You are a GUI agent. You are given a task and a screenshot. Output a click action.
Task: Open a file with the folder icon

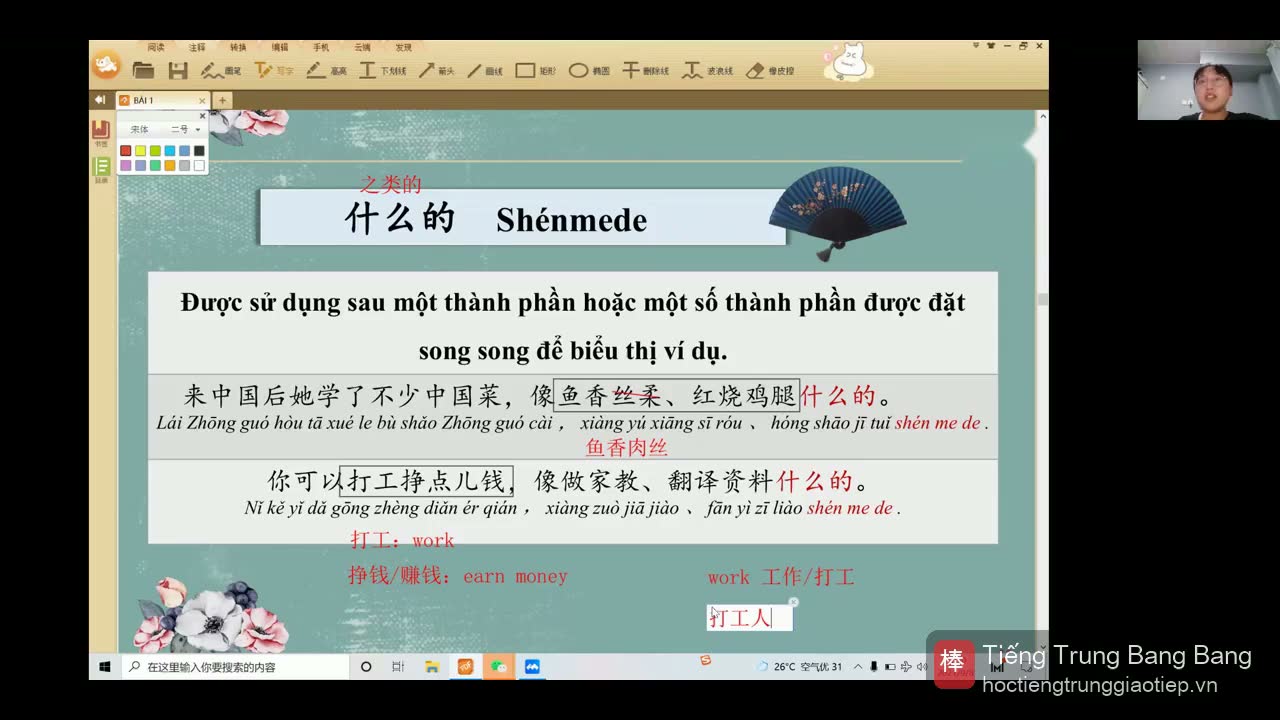pos(143,70)
